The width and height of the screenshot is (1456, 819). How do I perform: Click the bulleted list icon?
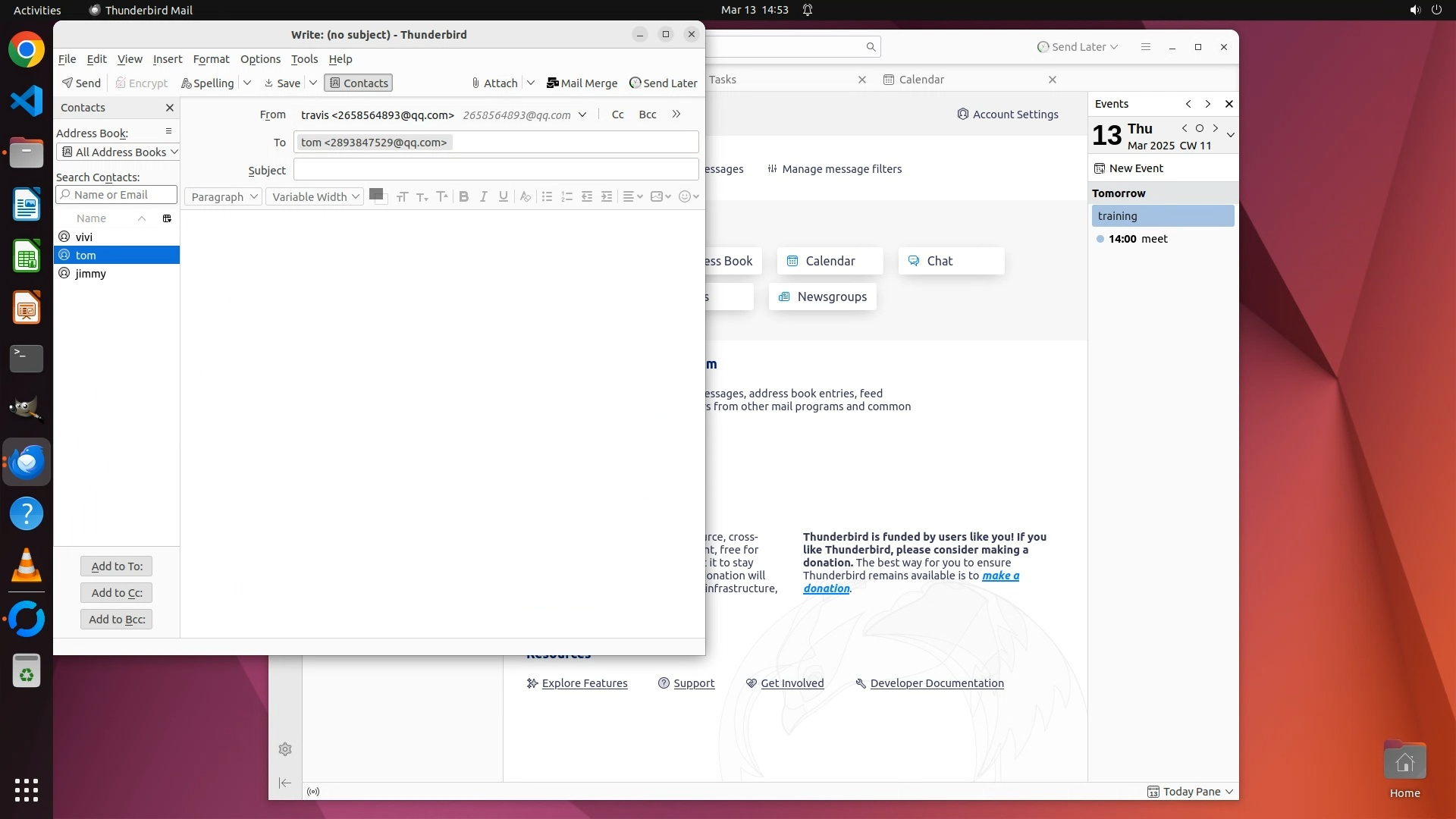point(547,196)
